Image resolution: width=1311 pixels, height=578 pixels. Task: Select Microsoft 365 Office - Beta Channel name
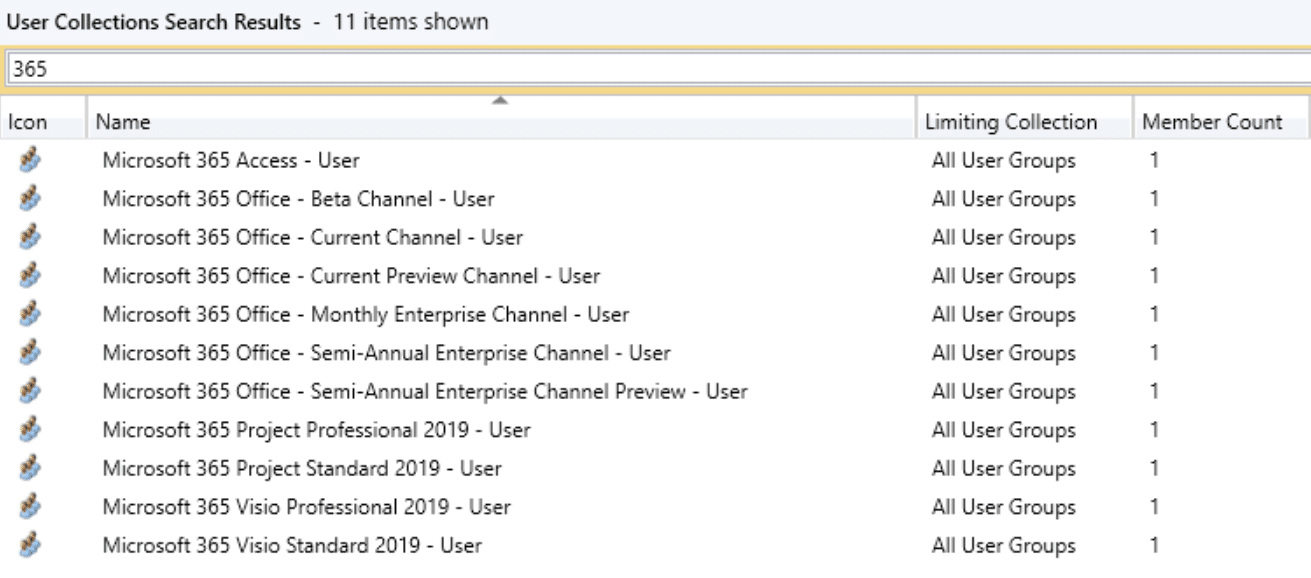298,199
